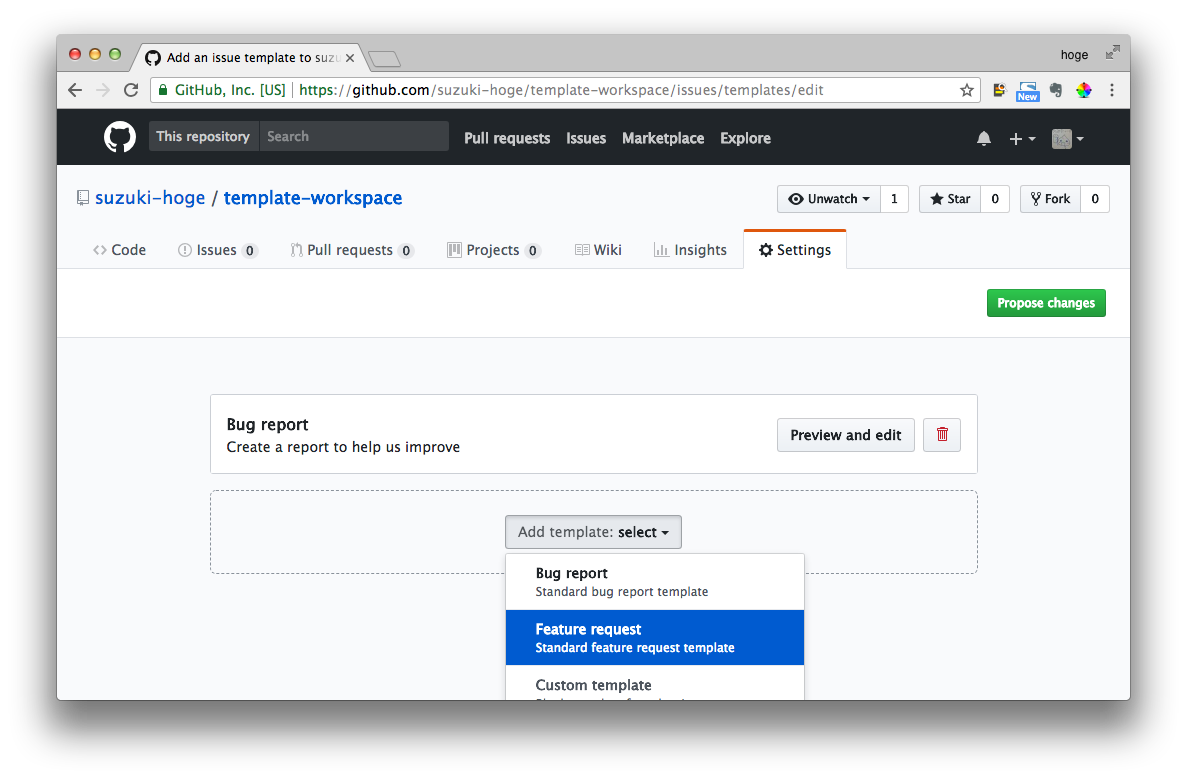Open the Add template select dropdown
This screenshot has width=1187, height=779.
pos(593,532)
